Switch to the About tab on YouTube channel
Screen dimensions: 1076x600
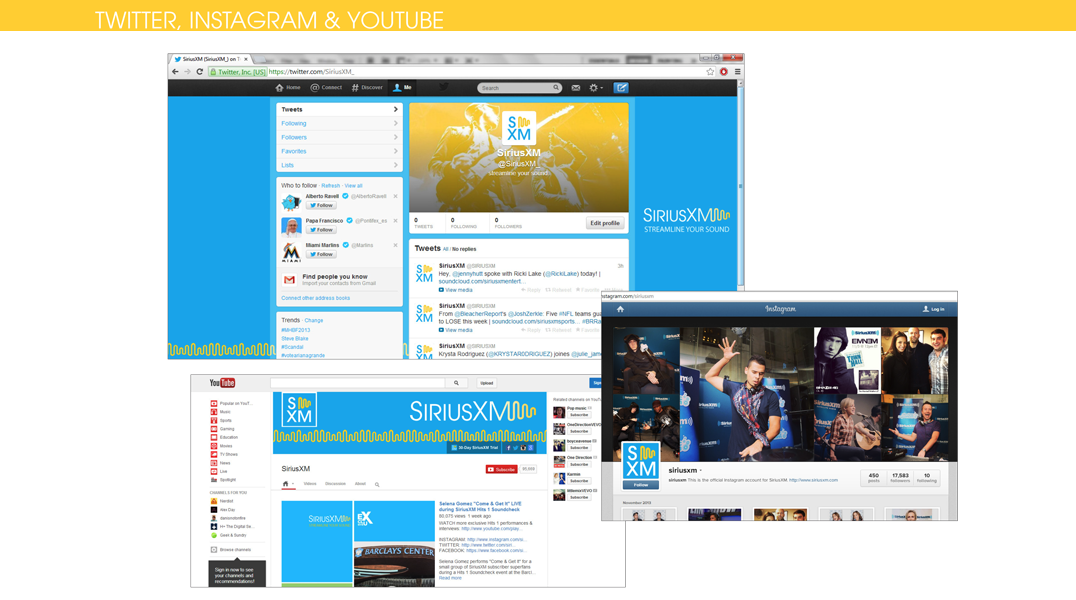360,484
